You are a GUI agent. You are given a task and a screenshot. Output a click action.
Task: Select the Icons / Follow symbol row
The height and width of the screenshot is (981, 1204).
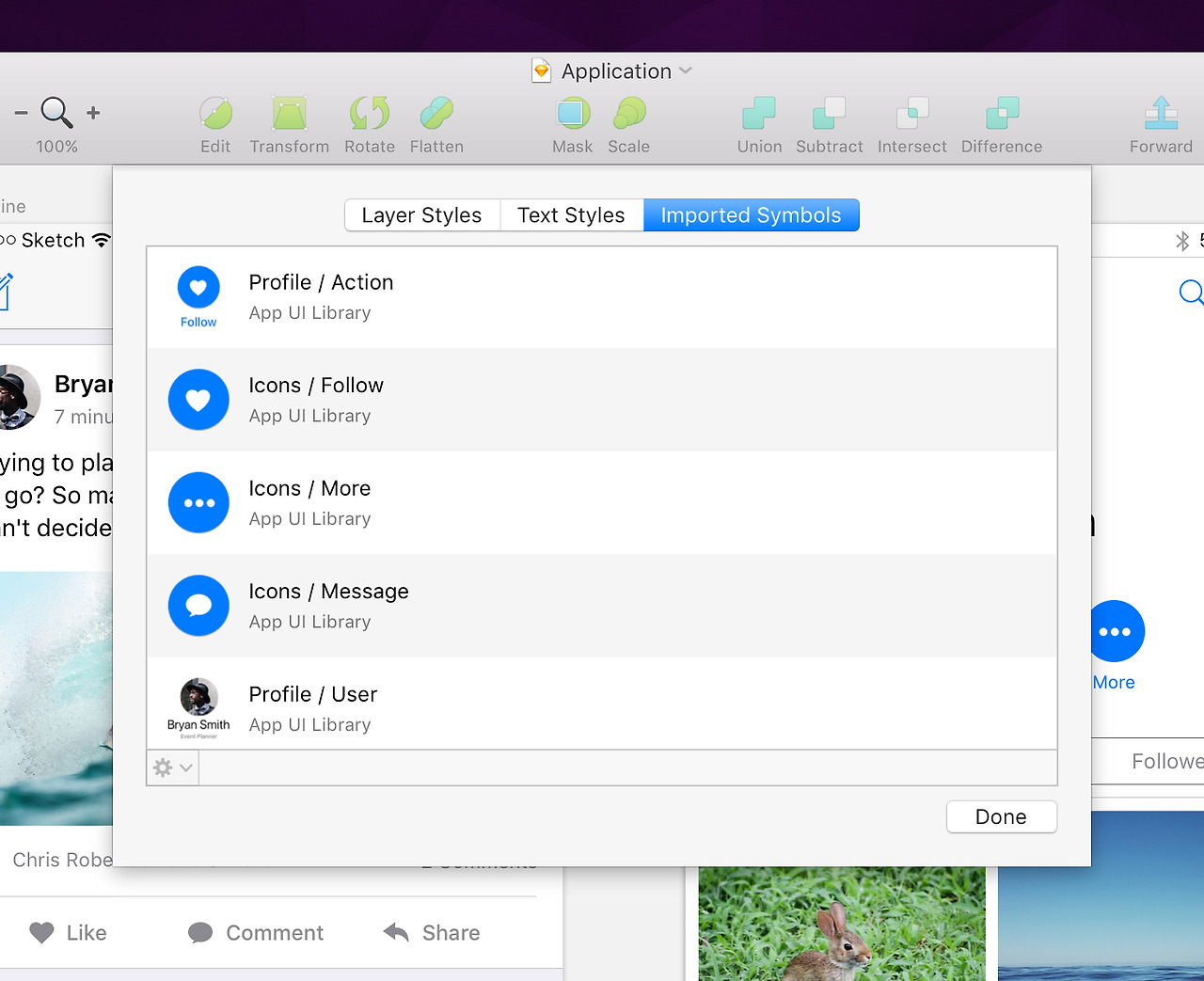point(602,400)
